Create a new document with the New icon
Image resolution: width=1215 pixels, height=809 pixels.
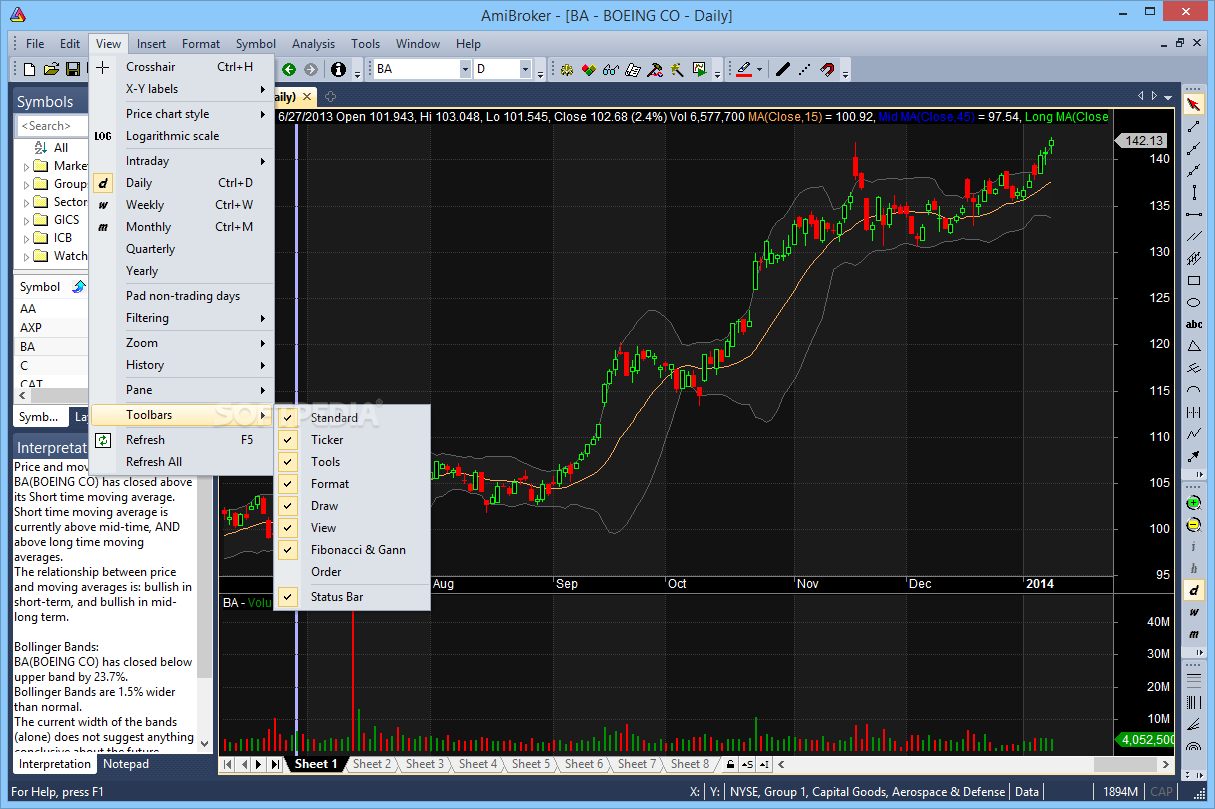[x=29, y=69]
